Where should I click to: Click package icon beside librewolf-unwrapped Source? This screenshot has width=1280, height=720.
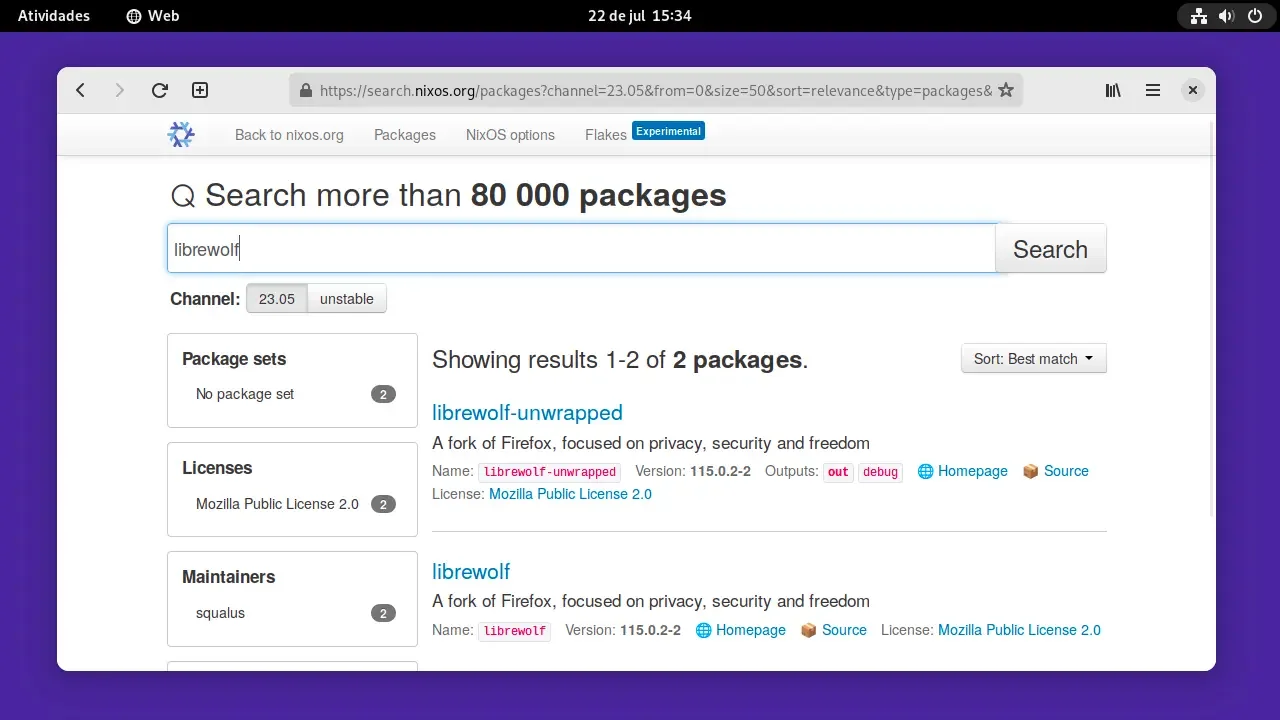point(1031,471)
